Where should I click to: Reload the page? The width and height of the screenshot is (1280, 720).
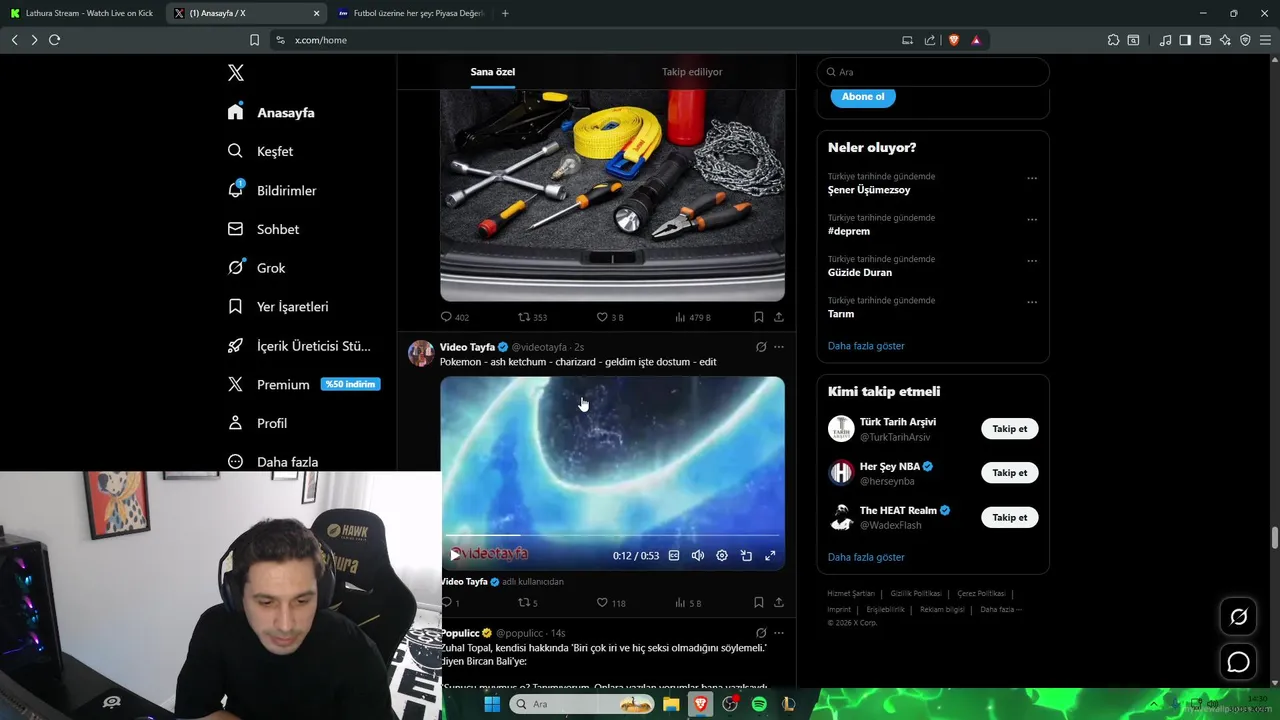coord(54,40)
